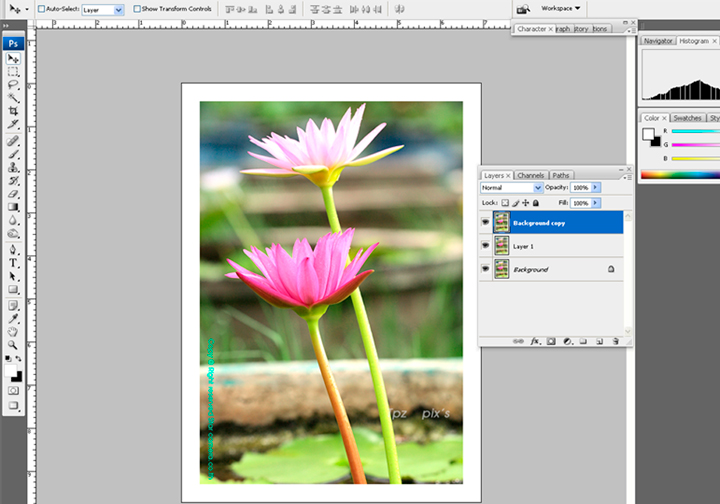Viewport: 720px width, 504px height.
Task: Enable the Auto-Select checkbox
Action: click(41, 9)
